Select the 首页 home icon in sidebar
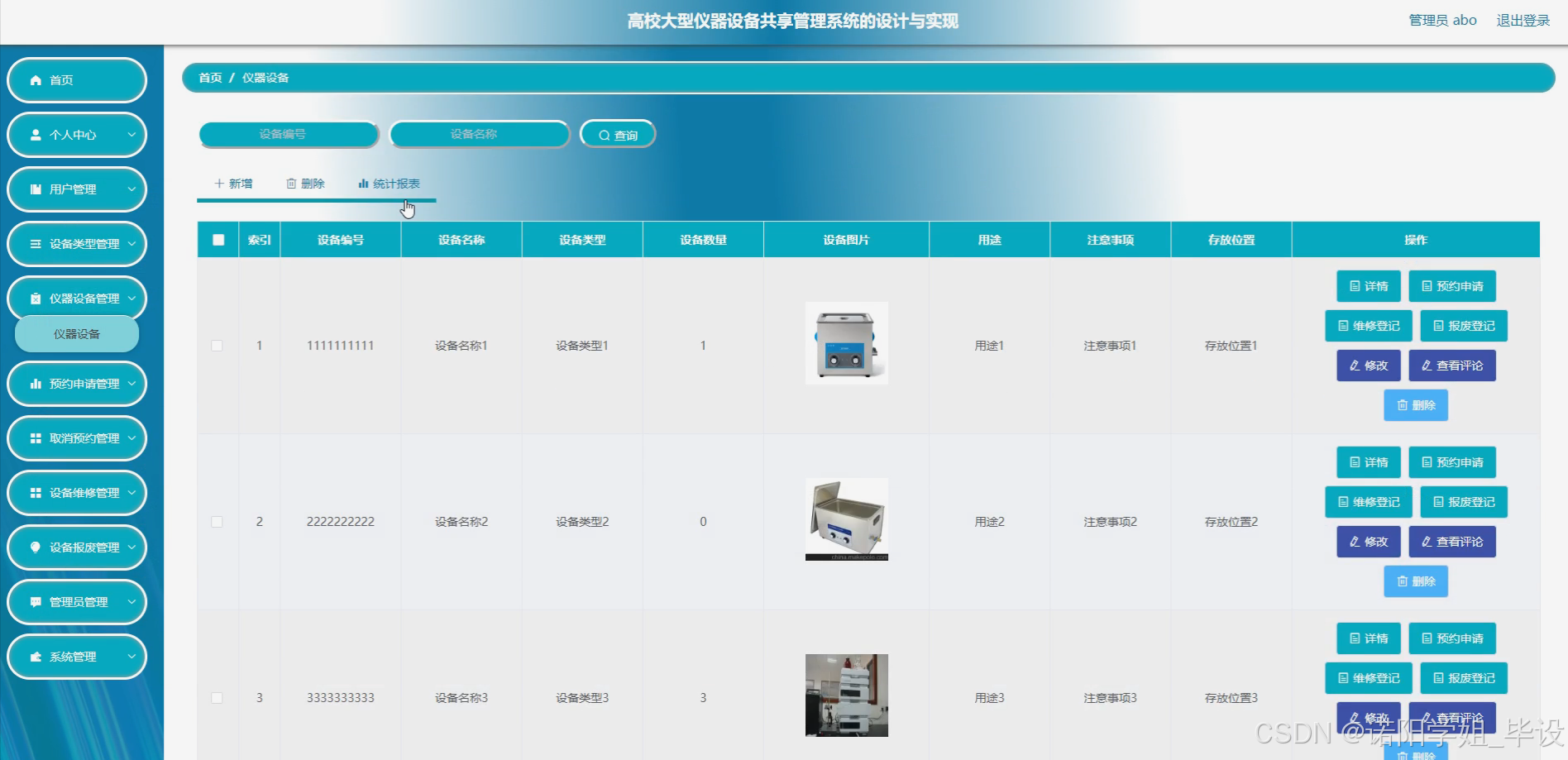The height and width of the screenshot is (760, 1568). pyautogui.click(x=35, y=79)
